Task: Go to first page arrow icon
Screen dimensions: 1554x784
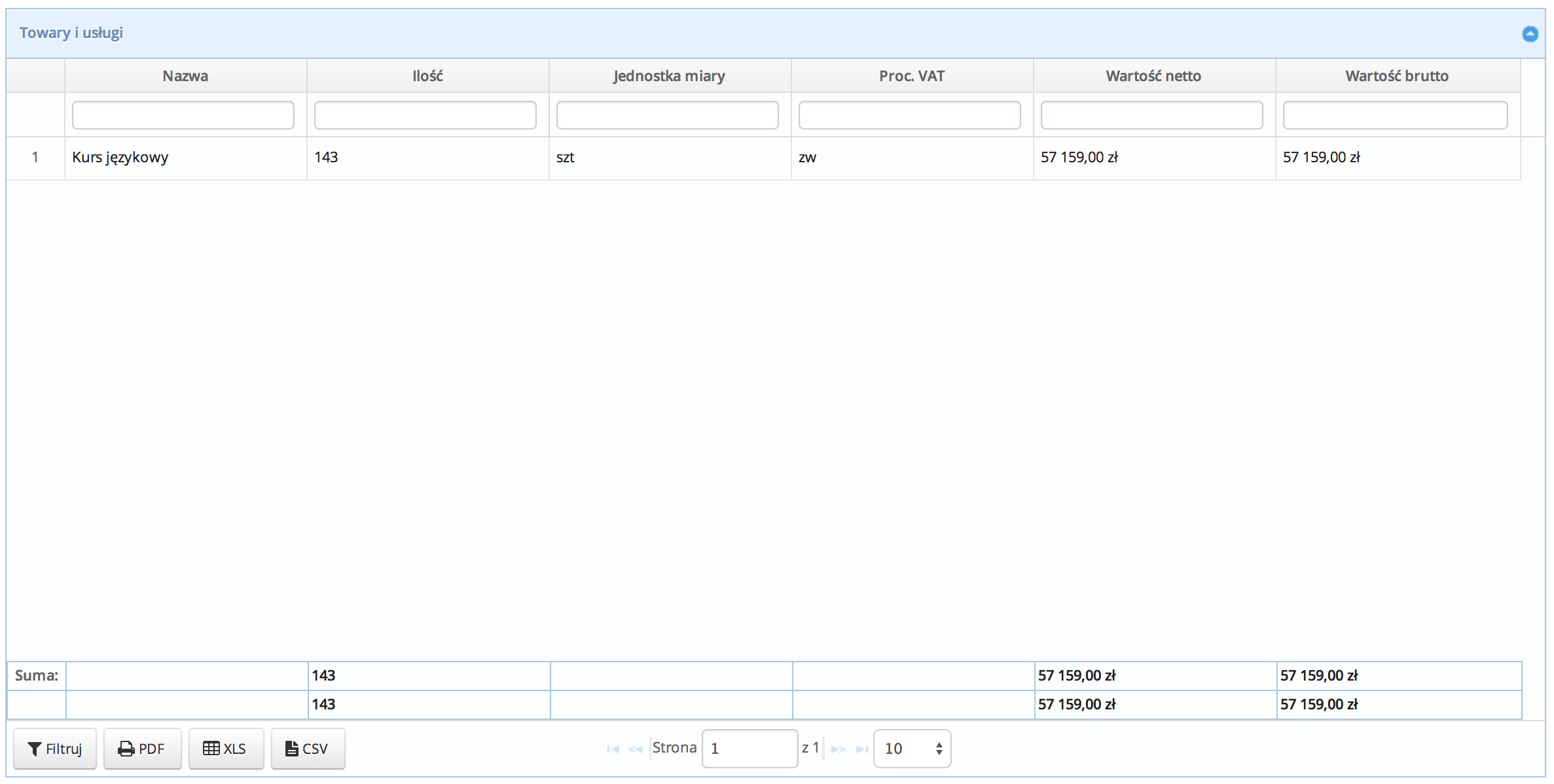Action: tap(613, 749)
